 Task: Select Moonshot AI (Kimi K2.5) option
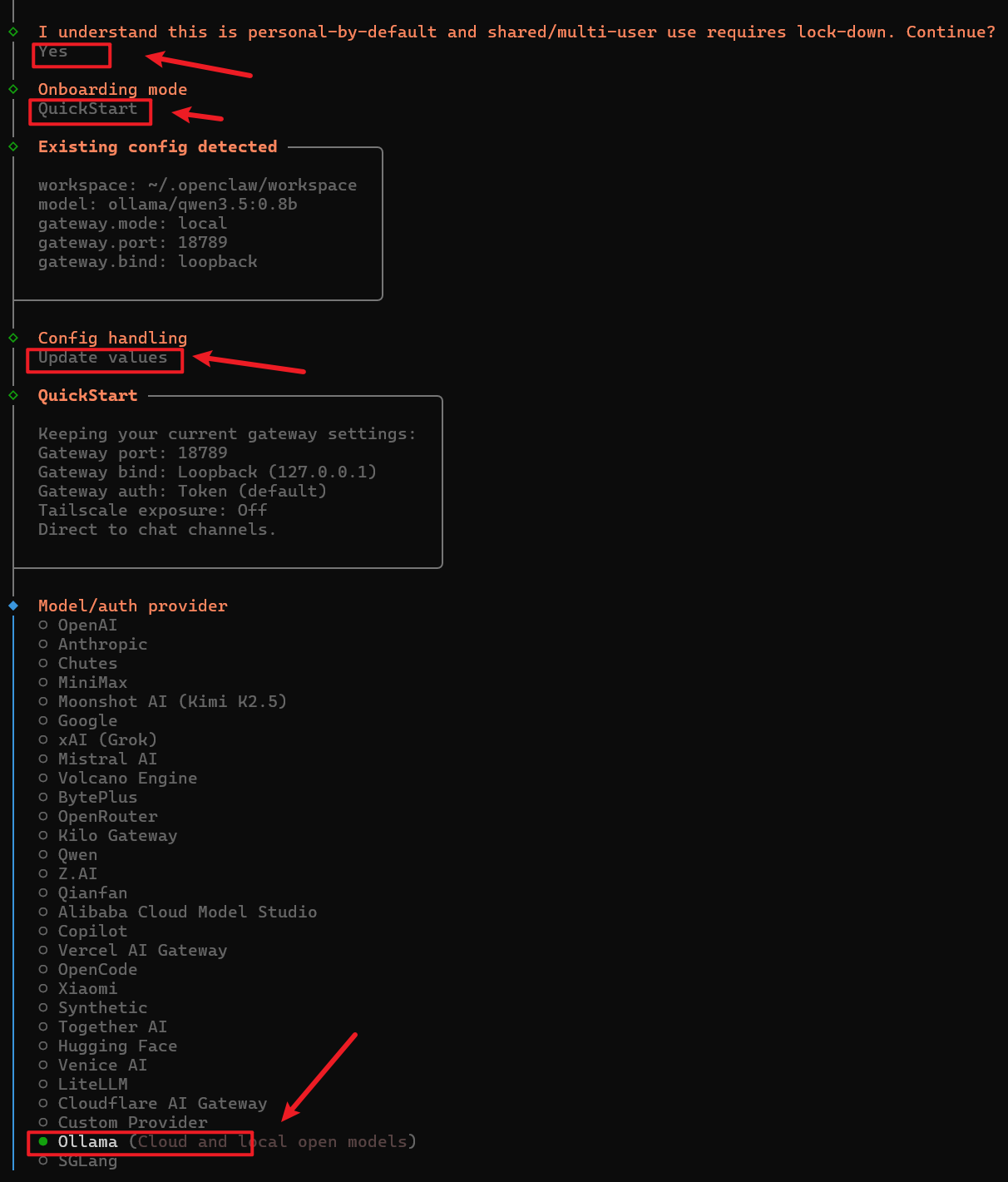pyautogui.click(x=163, y=701)
